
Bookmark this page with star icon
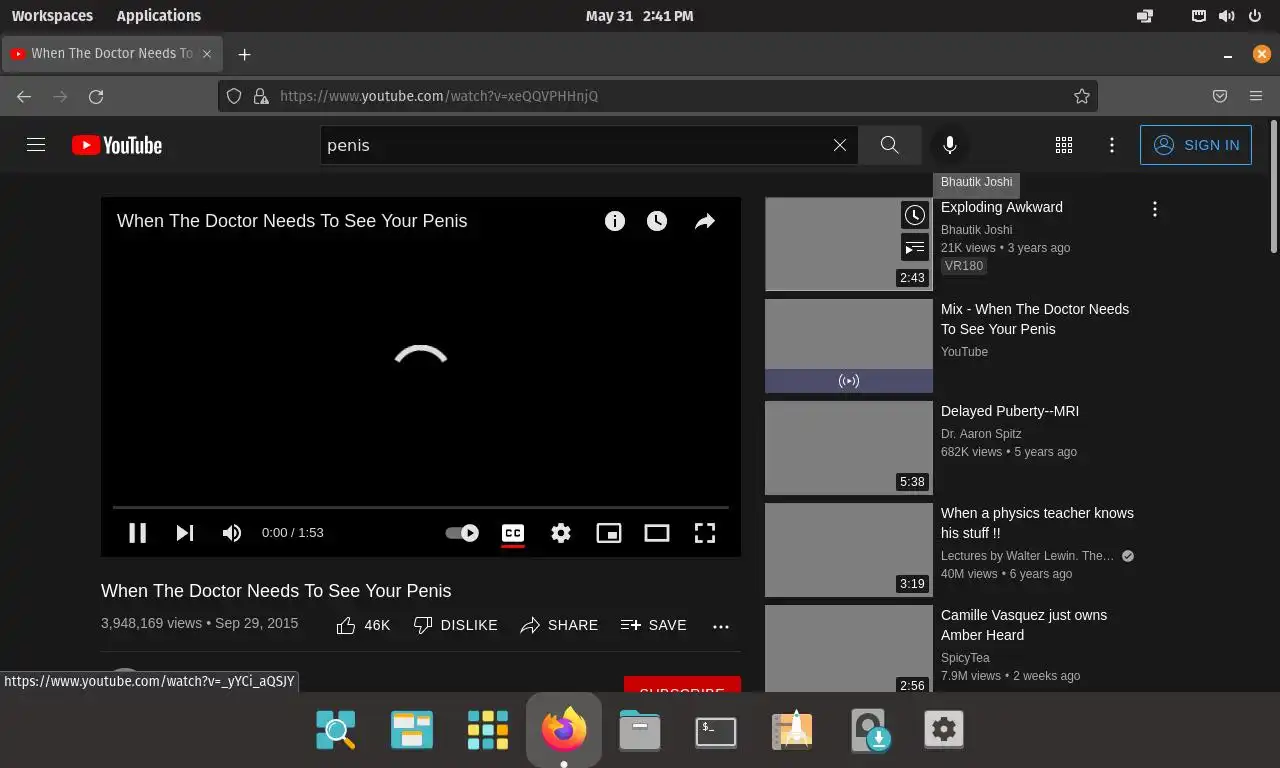pyautogui.click(x=1082, y=96)
